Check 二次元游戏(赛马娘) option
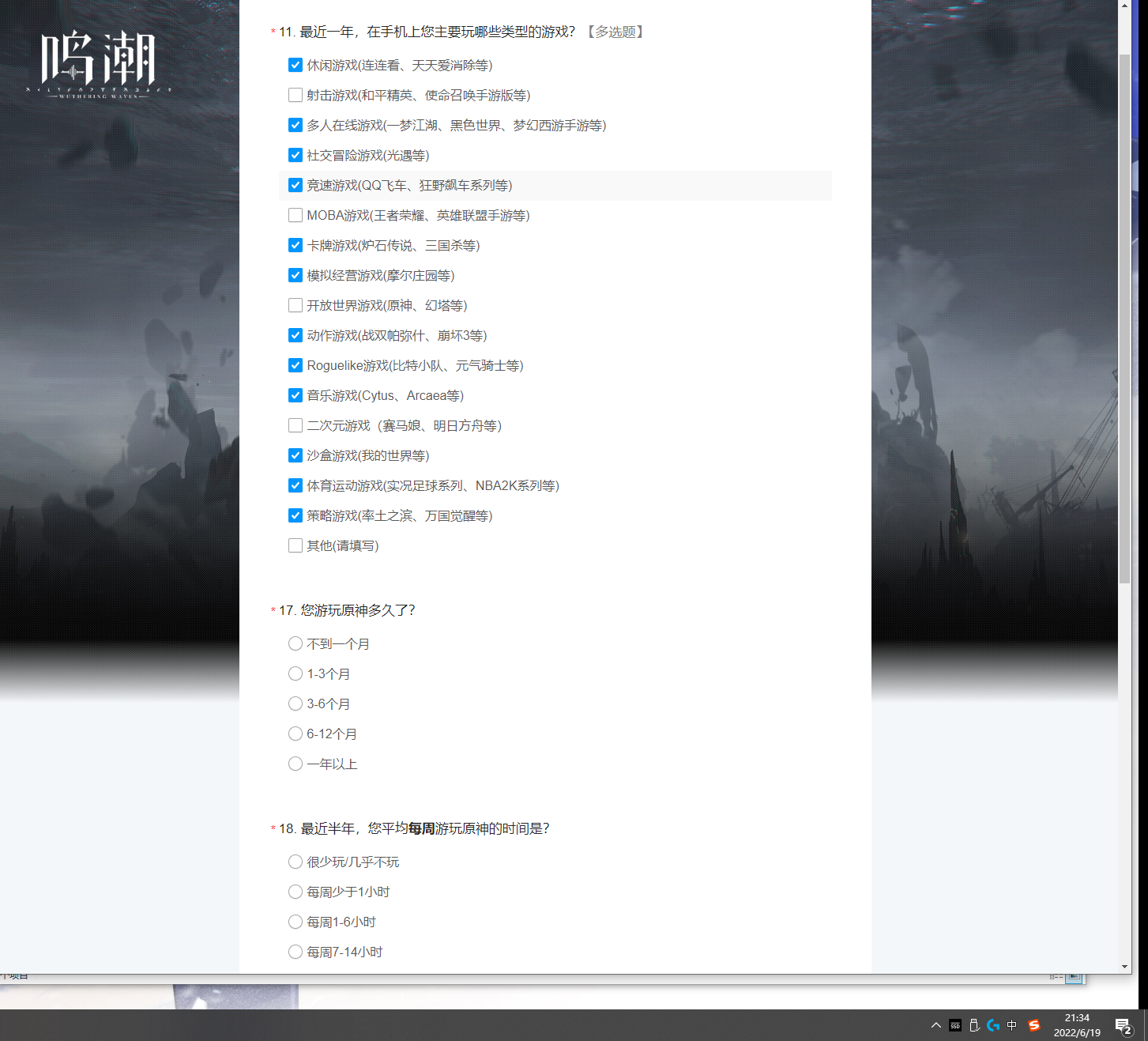 point(295,425)
